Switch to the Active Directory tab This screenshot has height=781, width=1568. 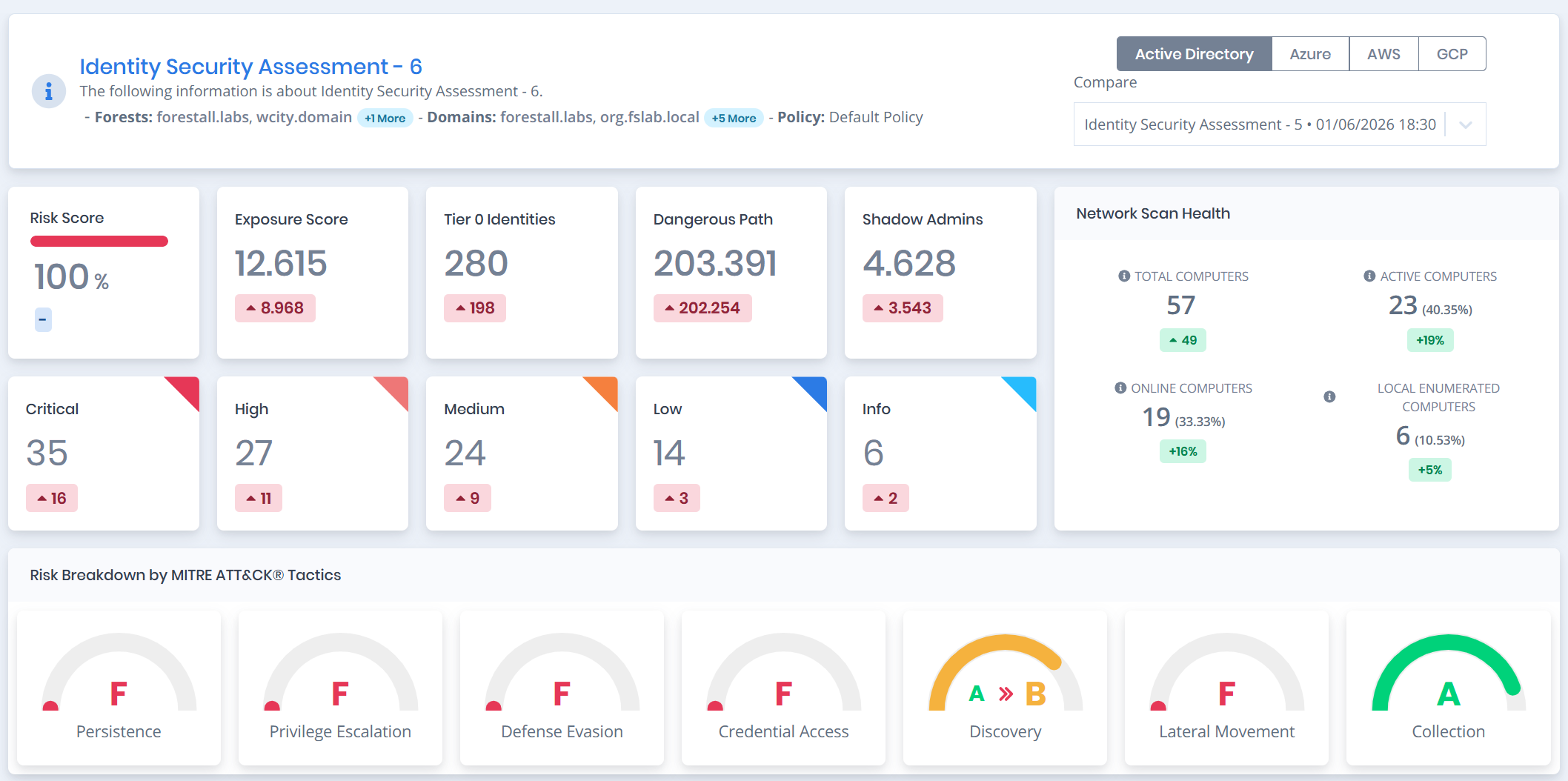coord(1194,54)
